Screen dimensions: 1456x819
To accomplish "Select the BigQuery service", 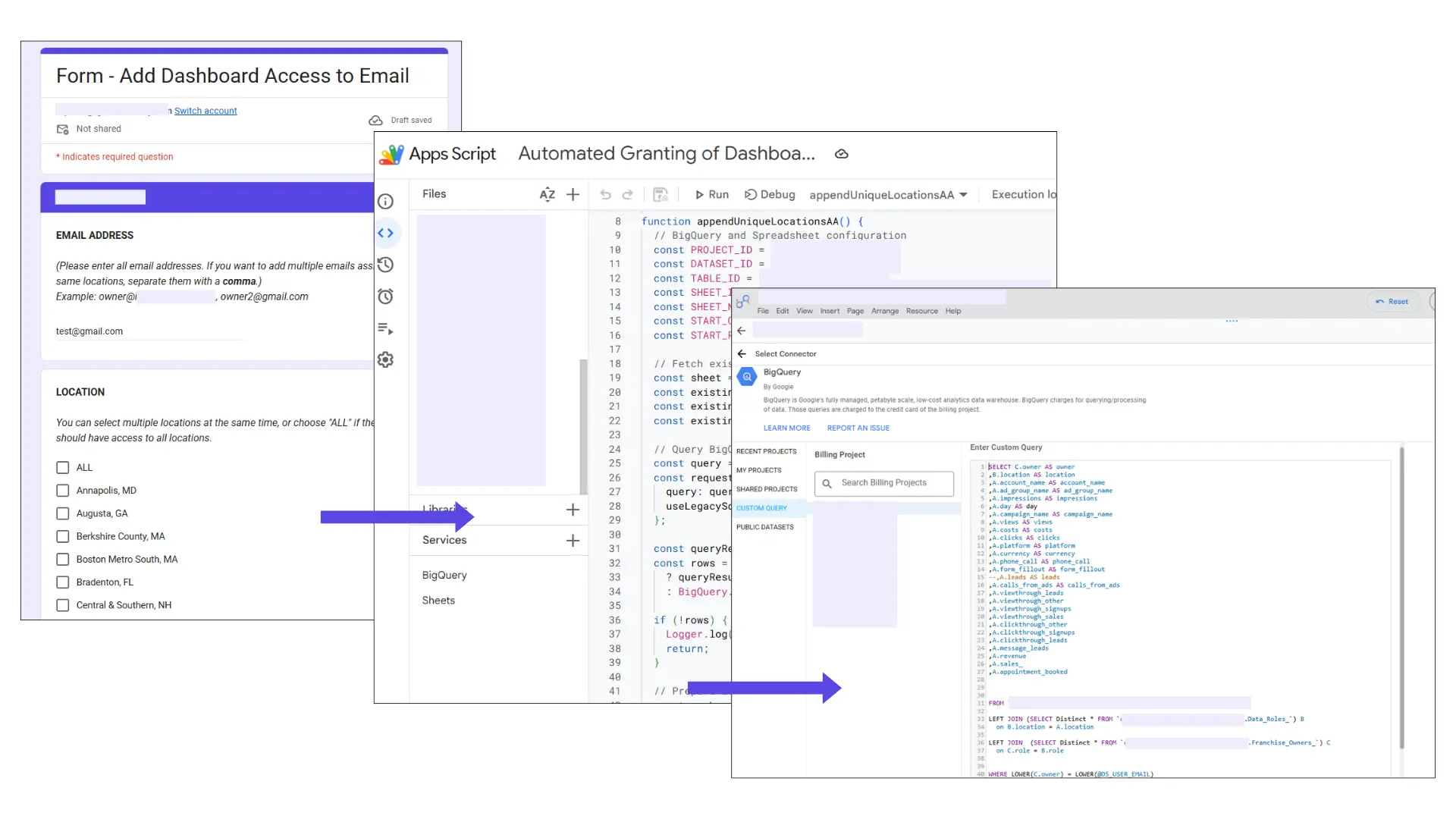I will (444, 576).
